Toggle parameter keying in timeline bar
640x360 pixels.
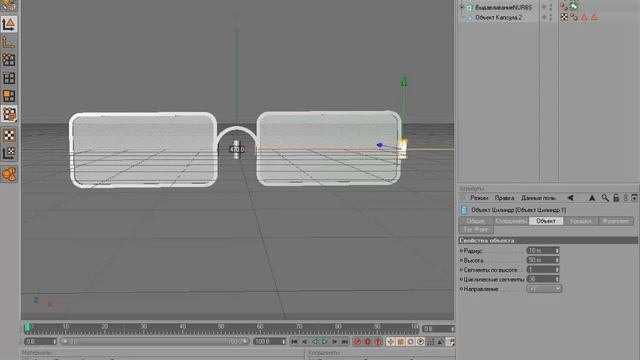(x=421, y=342)
